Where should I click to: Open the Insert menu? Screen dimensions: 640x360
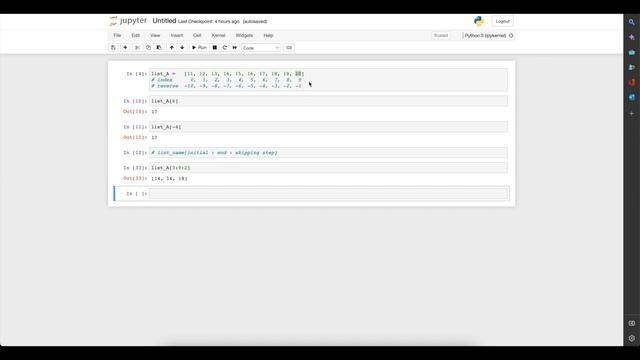[x=177, y=36]
